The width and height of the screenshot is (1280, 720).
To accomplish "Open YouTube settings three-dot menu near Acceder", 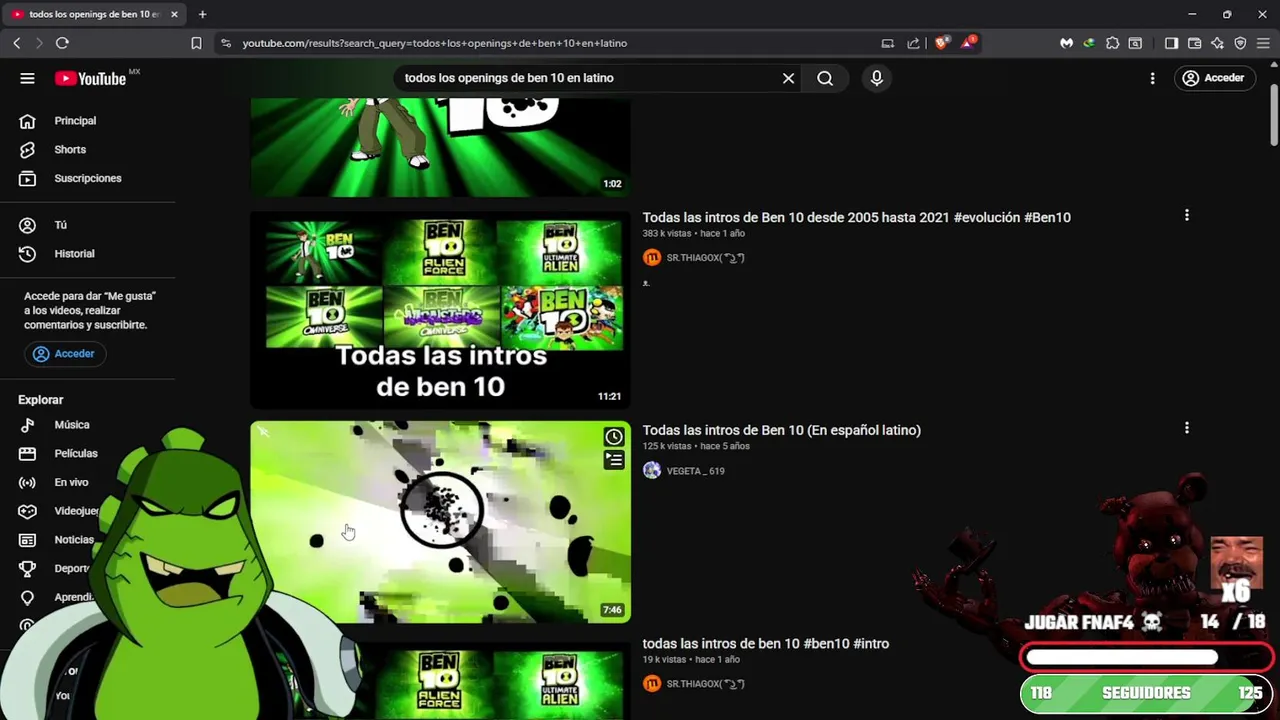I will click(1152, 78).
